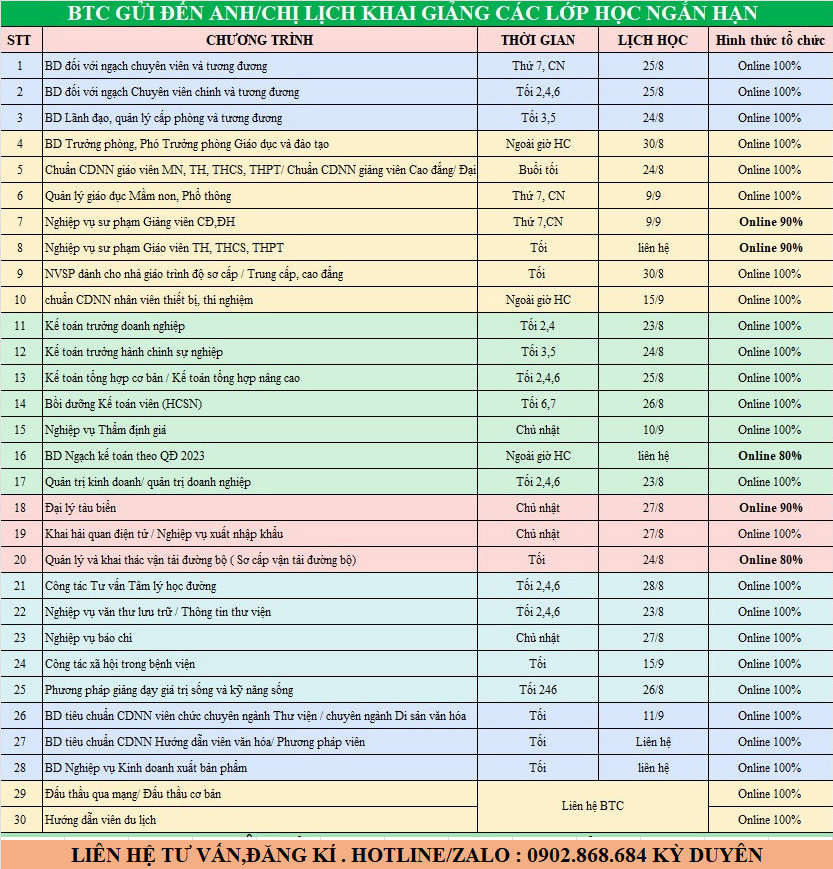Click the THỜI GIAN column header

[538, 40]
